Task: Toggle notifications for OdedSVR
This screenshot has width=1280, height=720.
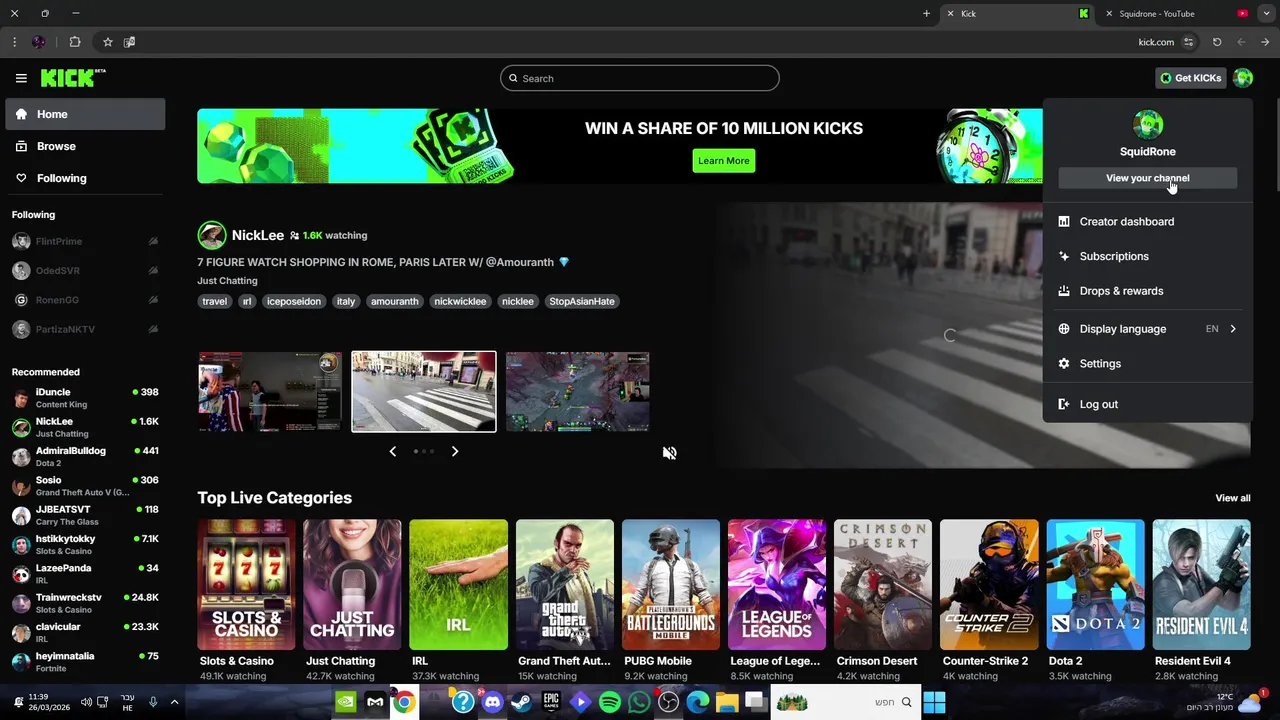Action: coord(153,271)
